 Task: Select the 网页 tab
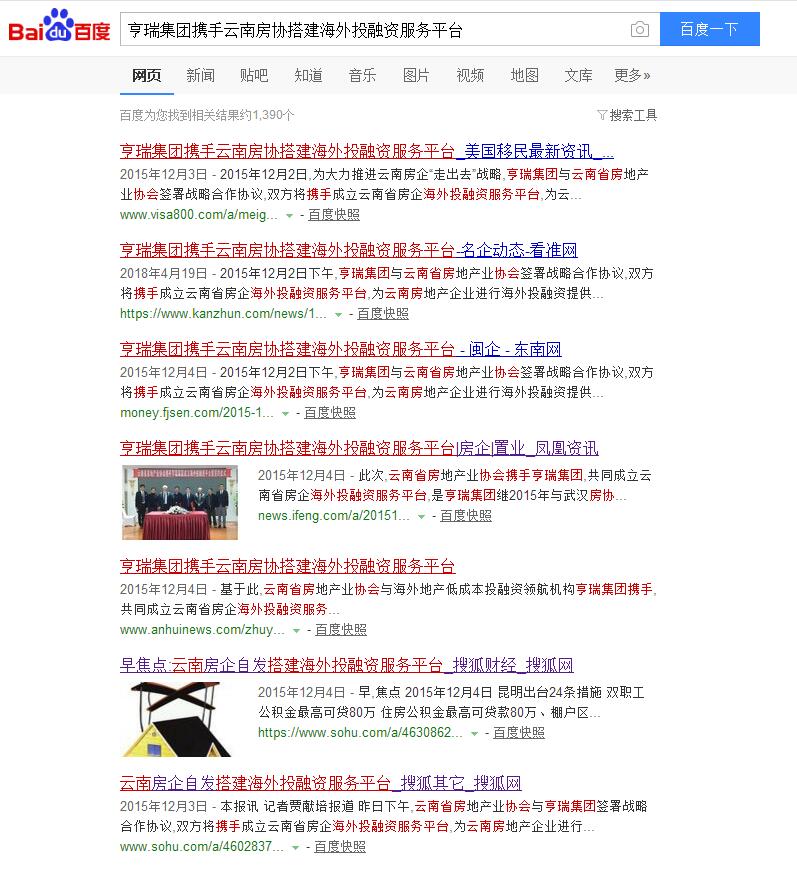coord(147,75)
